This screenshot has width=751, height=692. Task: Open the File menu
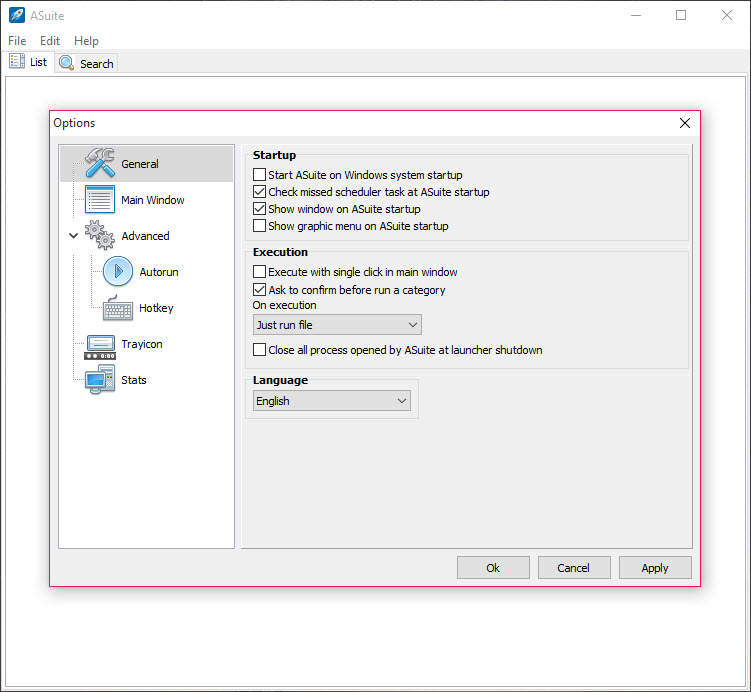click(17, 41)
